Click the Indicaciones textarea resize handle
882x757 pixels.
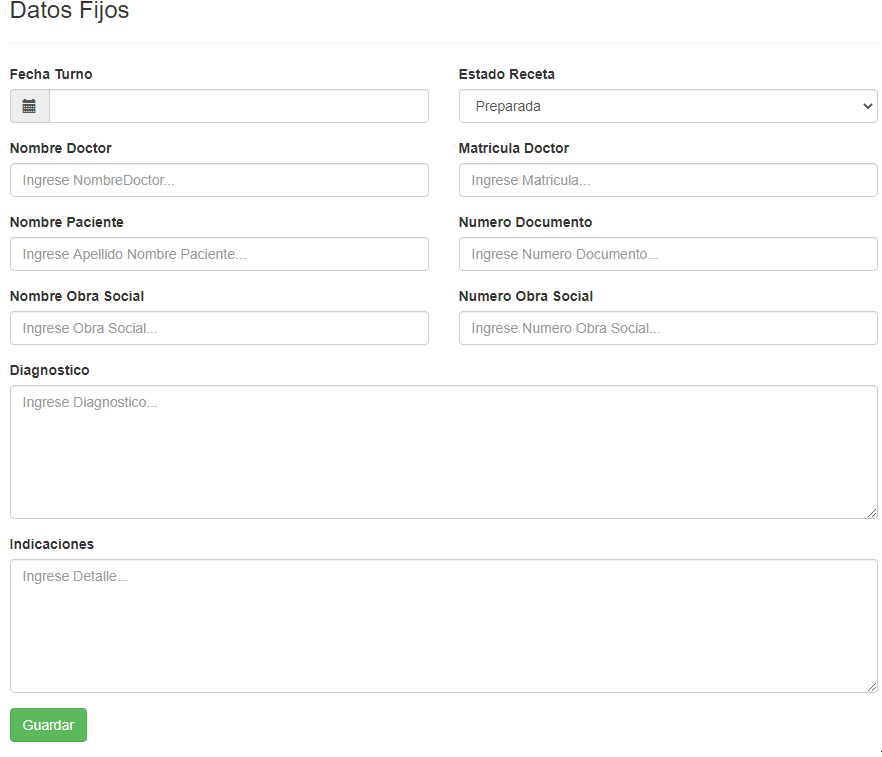872,687
